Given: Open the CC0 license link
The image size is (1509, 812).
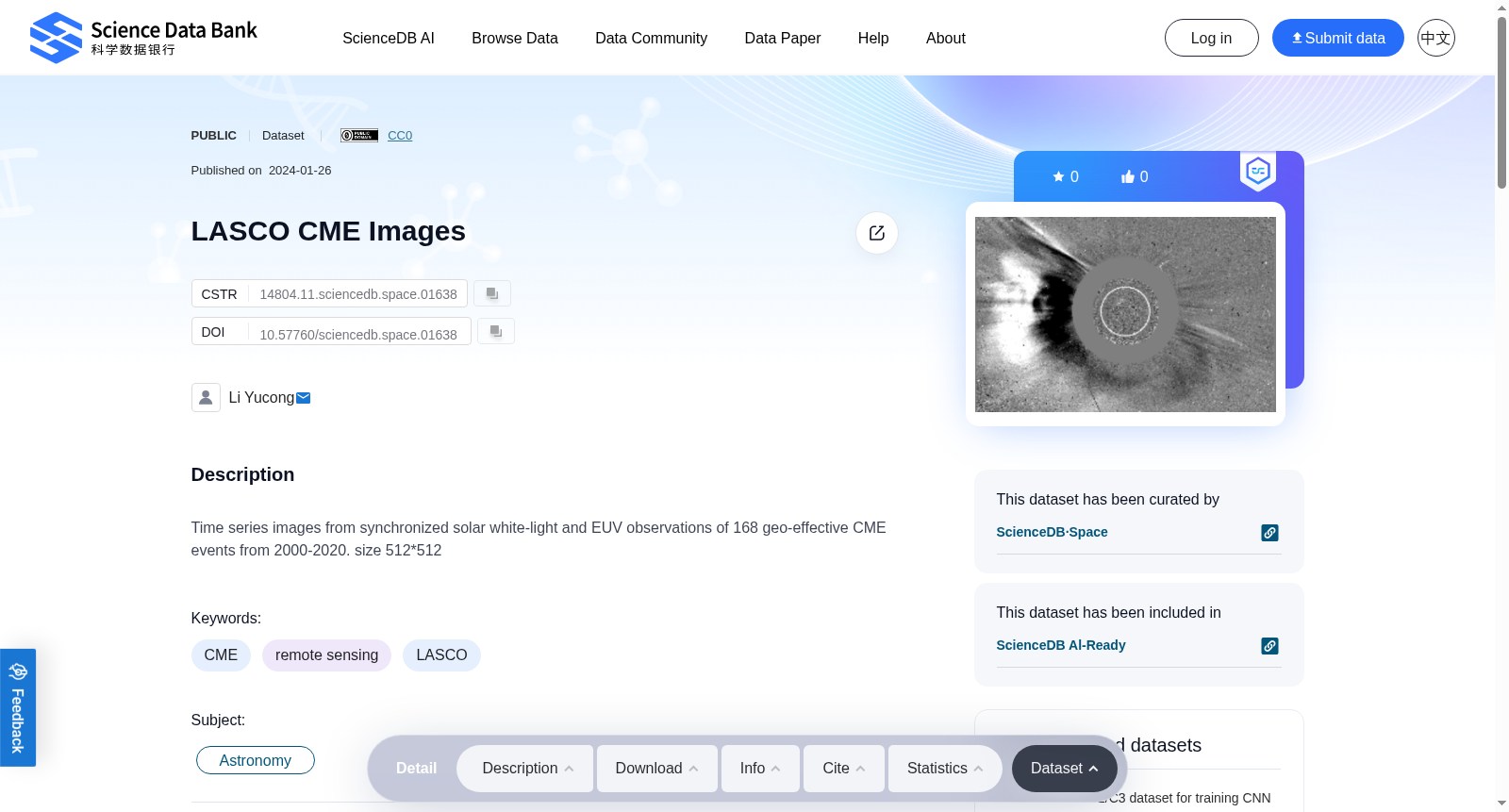Looking at the screenshot, I should [x=400, y=136].
